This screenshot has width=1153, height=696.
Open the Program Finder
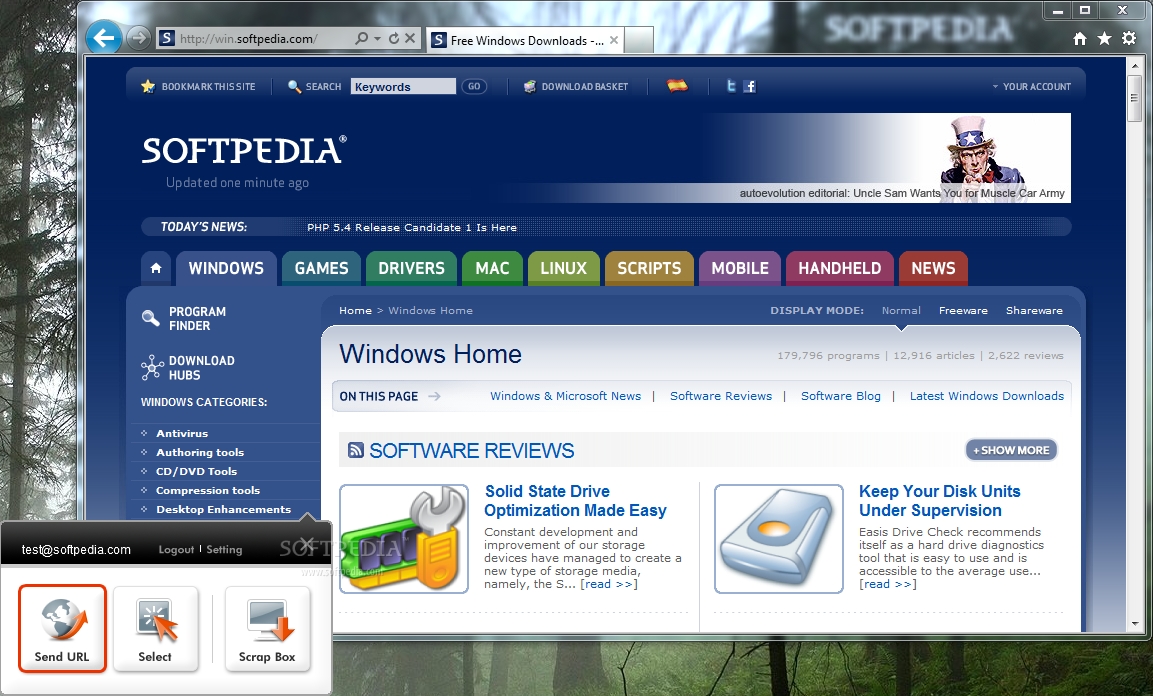(x=185, y=318)
